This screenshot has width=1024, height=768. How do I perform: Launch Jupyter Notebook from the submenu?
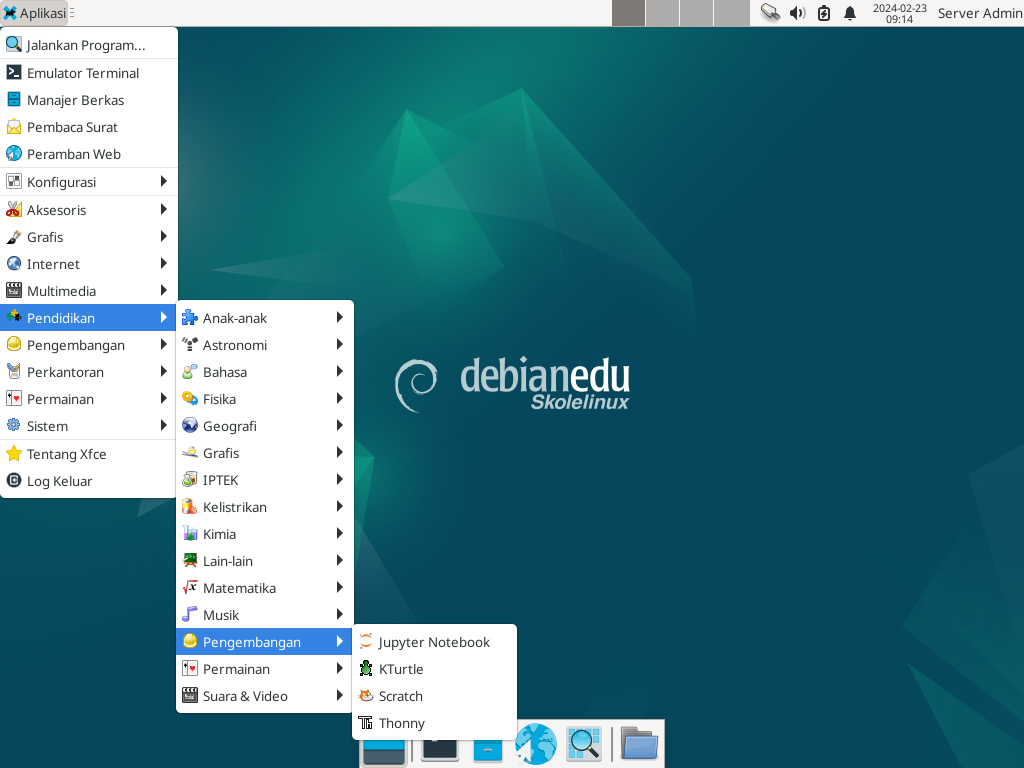(434, 642)
